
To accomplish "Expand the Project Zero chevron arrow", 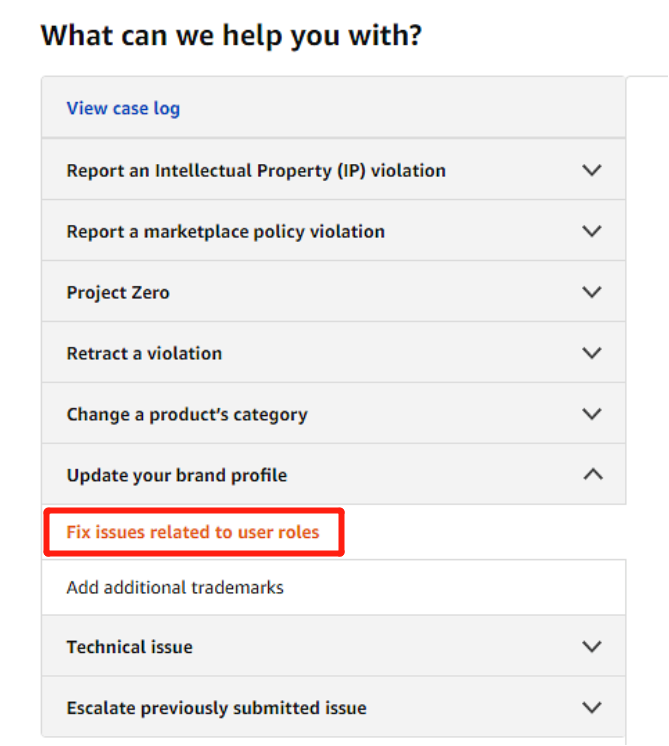I will tap(592, 292).
